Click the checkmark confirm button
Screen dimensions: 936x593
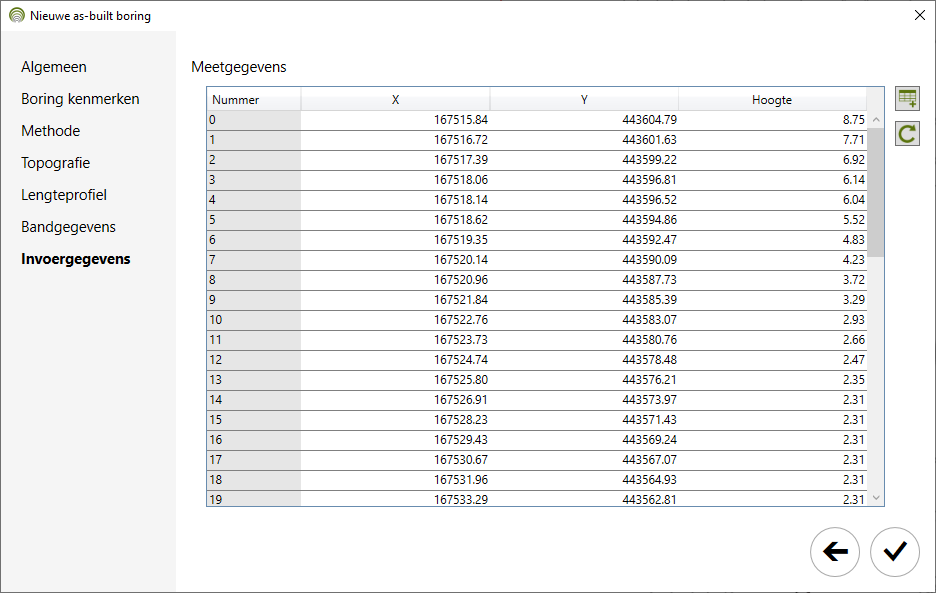point(894,552)
